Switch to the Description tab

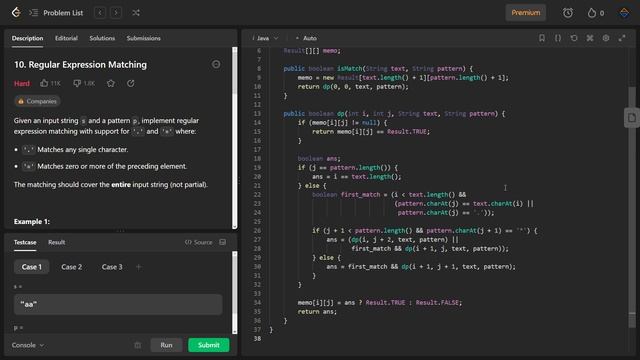[x=27, y=38]
